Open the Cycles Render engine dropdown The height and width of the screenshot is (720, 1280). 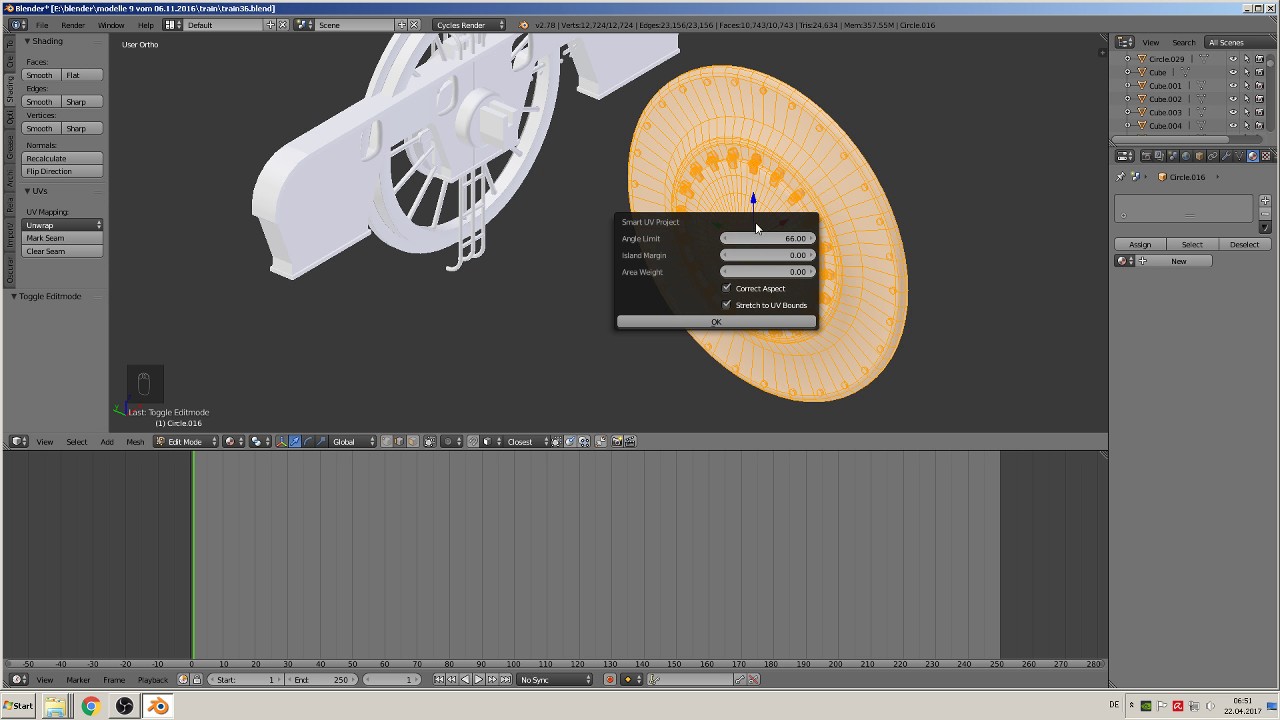469,25
